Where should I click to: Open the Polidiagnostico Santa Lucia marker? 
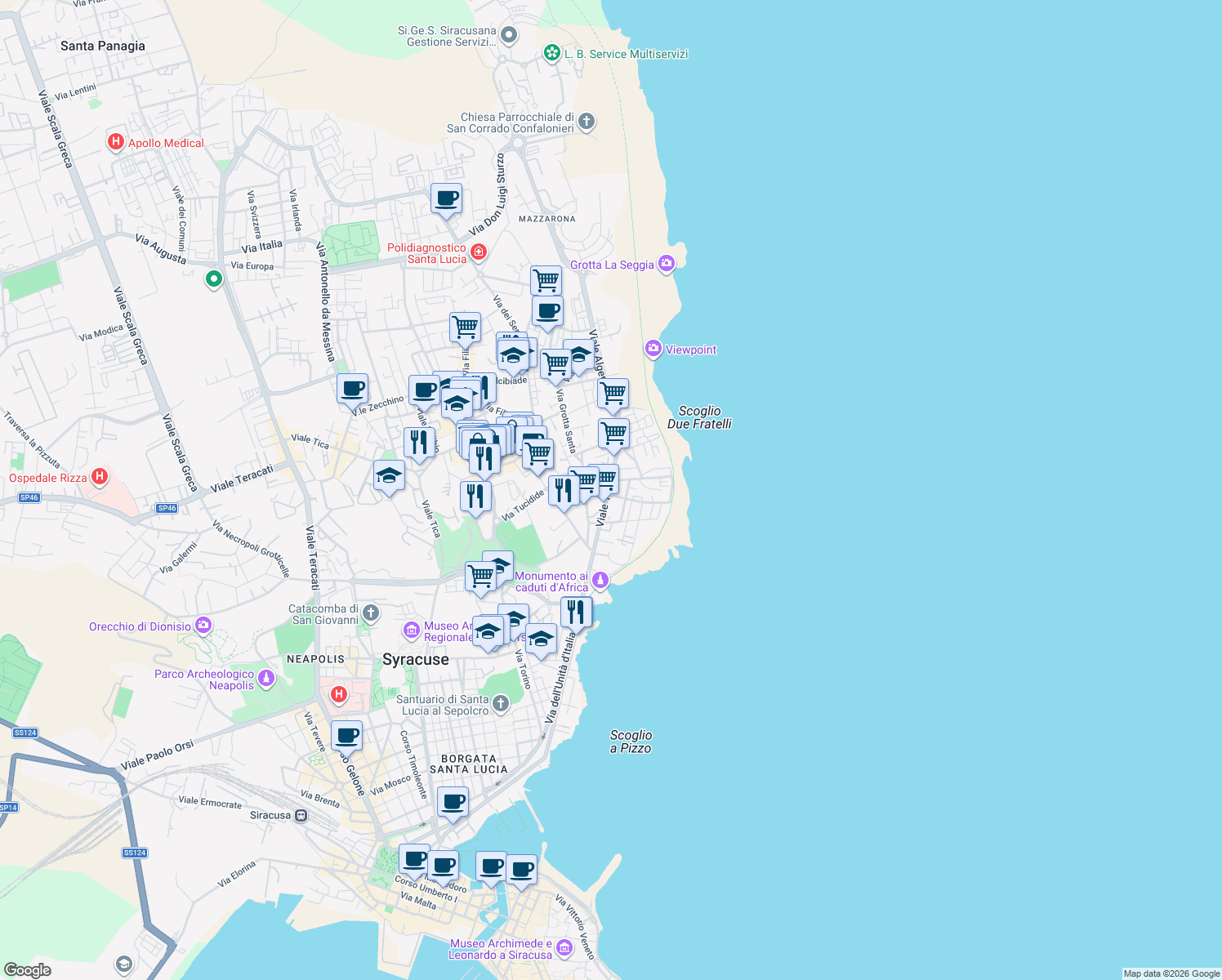(478, 252)
